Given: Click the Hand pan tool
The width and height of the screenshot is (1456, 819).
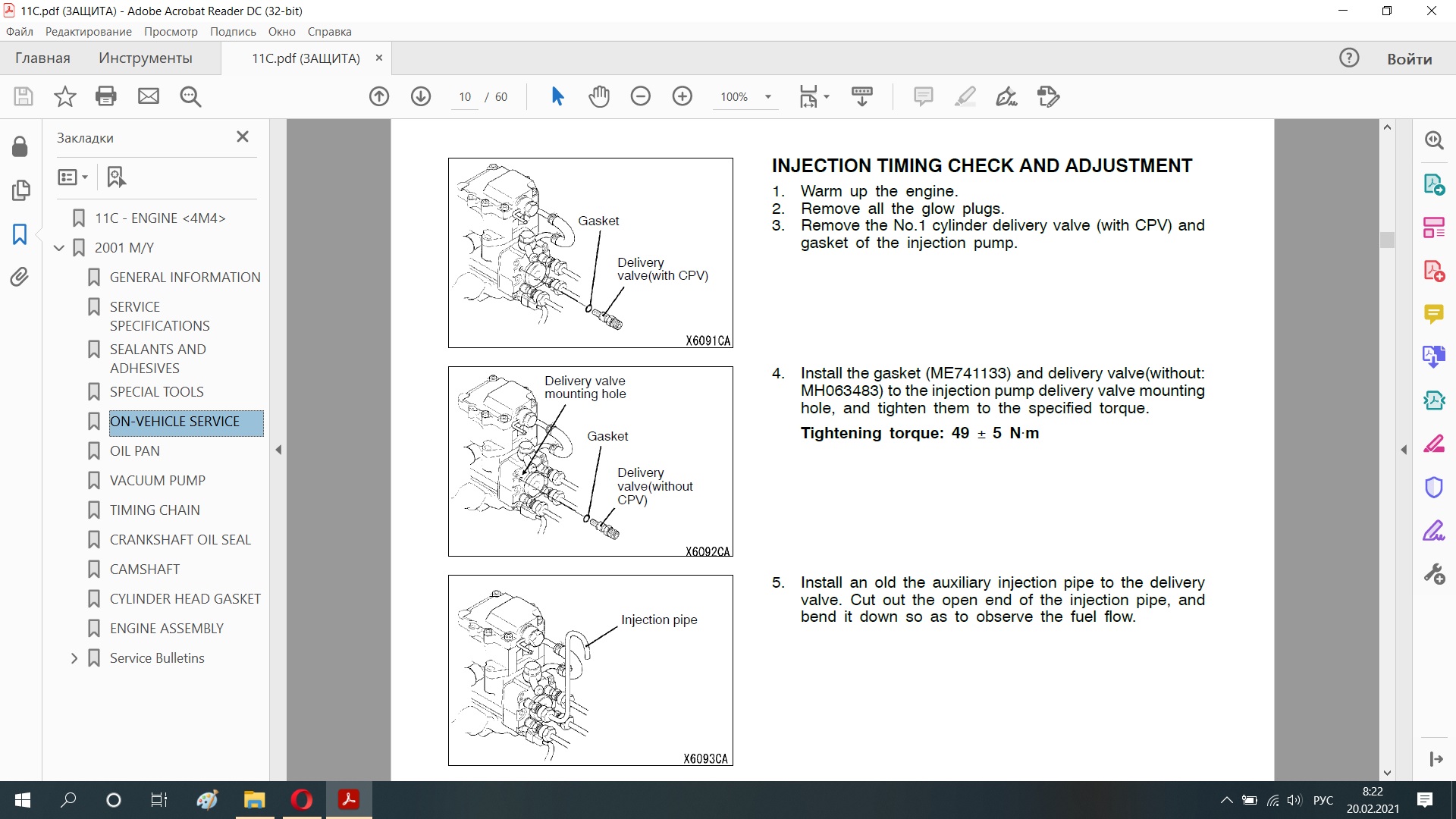Looking at the screenshot, I should click(x=598, y=96).
